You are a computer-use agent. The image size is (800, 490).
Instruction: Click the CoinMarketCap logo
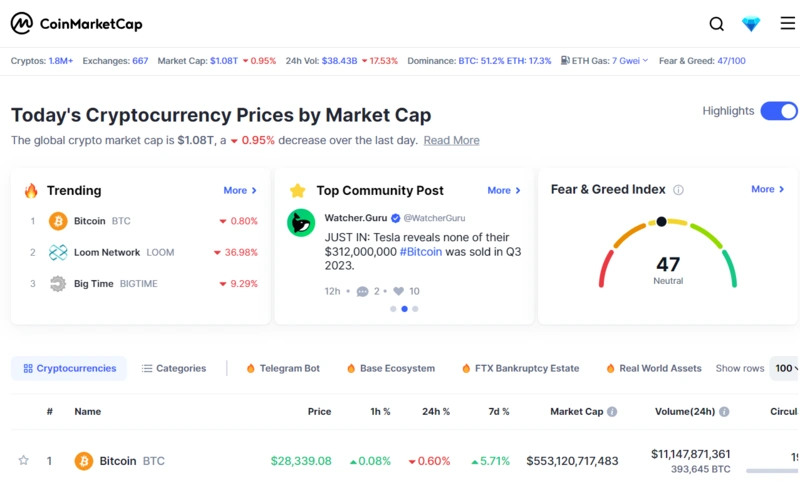[77, 24]
